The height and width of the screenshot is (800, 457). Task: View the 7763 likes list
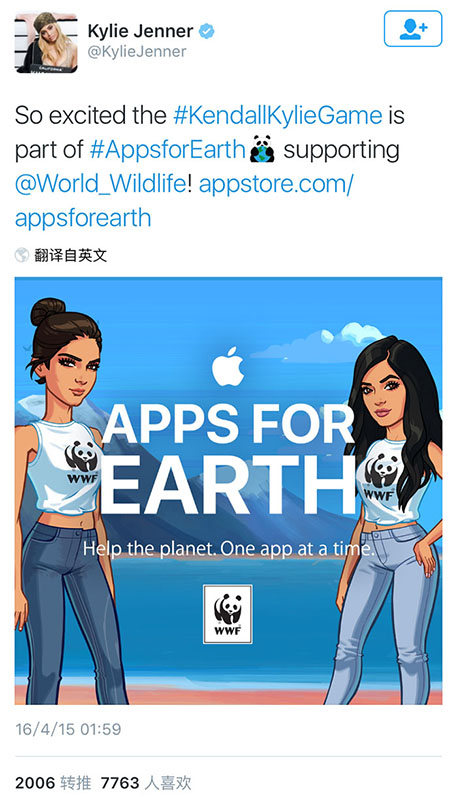(x=146, y=783)
